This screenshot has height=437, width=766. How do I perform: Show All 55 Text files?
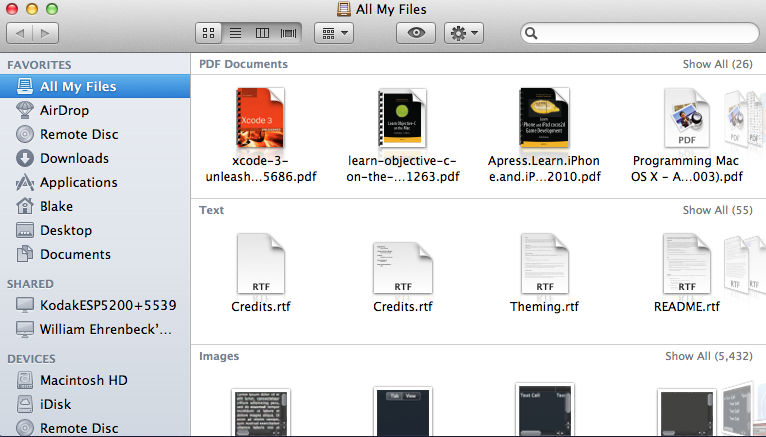(718, 210)
